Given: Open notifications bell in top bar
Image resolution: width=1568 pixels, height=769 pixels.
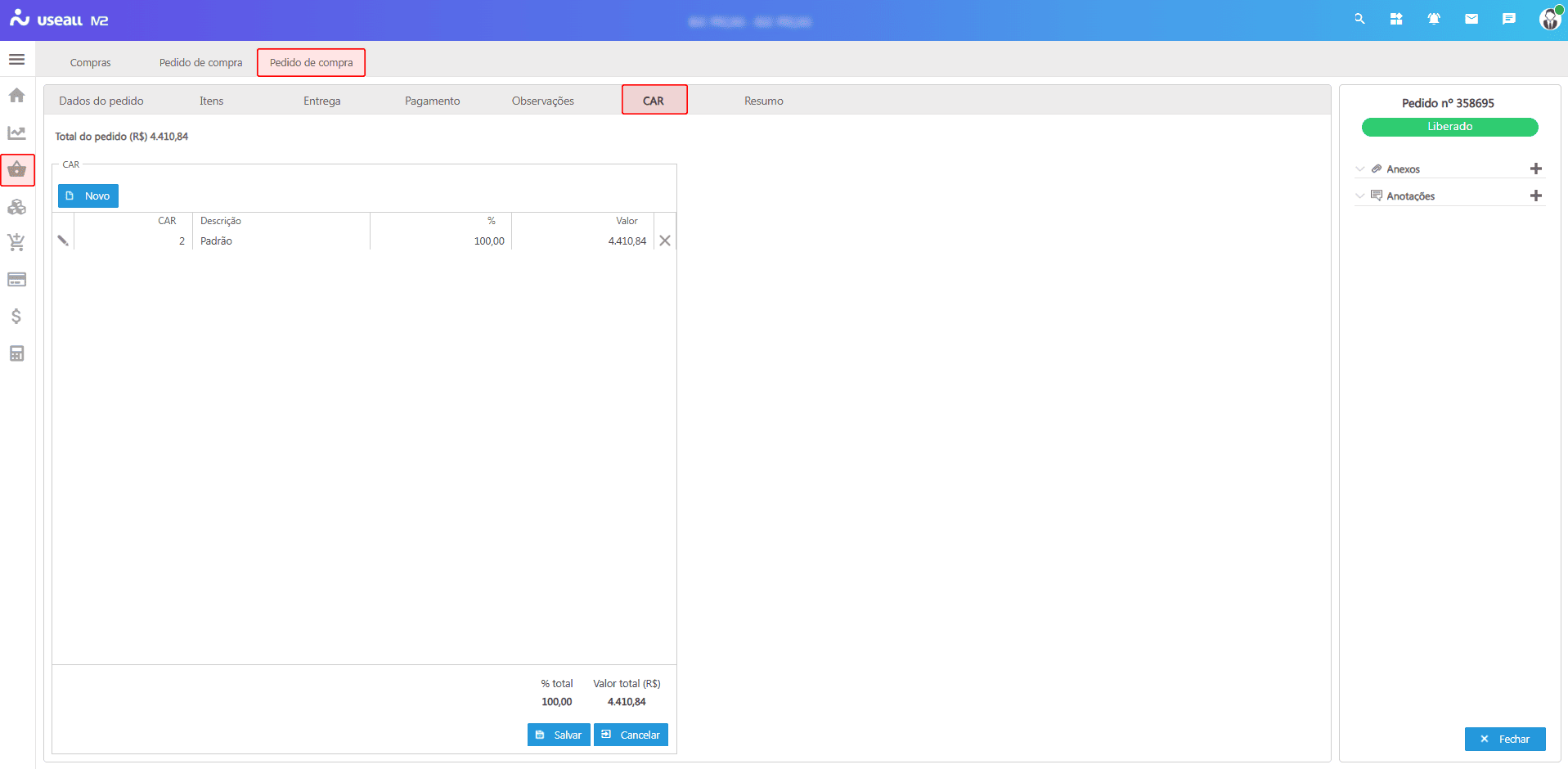Looking at the screenshot, I should click(x=1434, y=19).
